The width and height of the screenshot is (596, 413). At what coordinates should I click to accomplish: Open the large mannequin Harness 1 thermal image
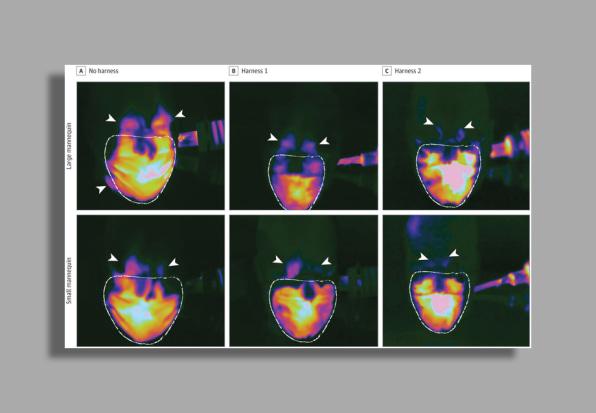tap(304, 146)
